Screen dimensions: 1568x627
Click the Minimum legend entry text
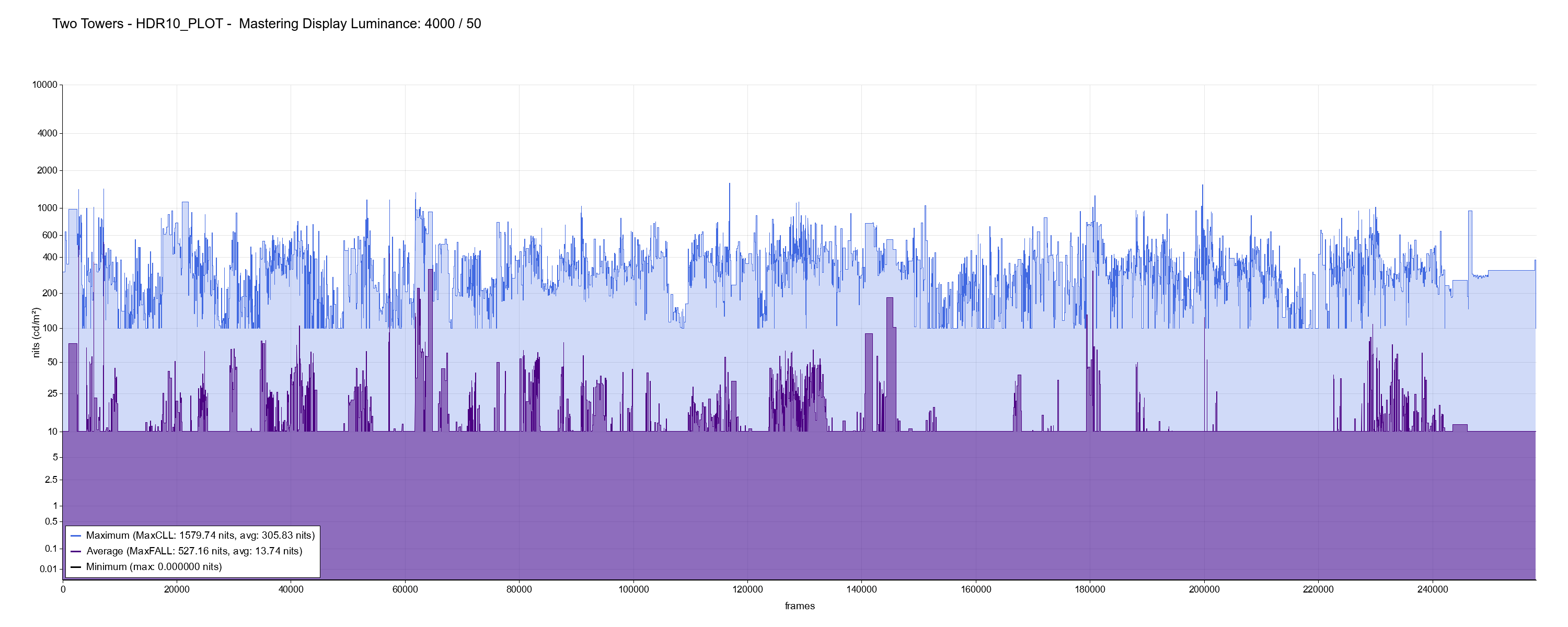[x=154, y=567]
